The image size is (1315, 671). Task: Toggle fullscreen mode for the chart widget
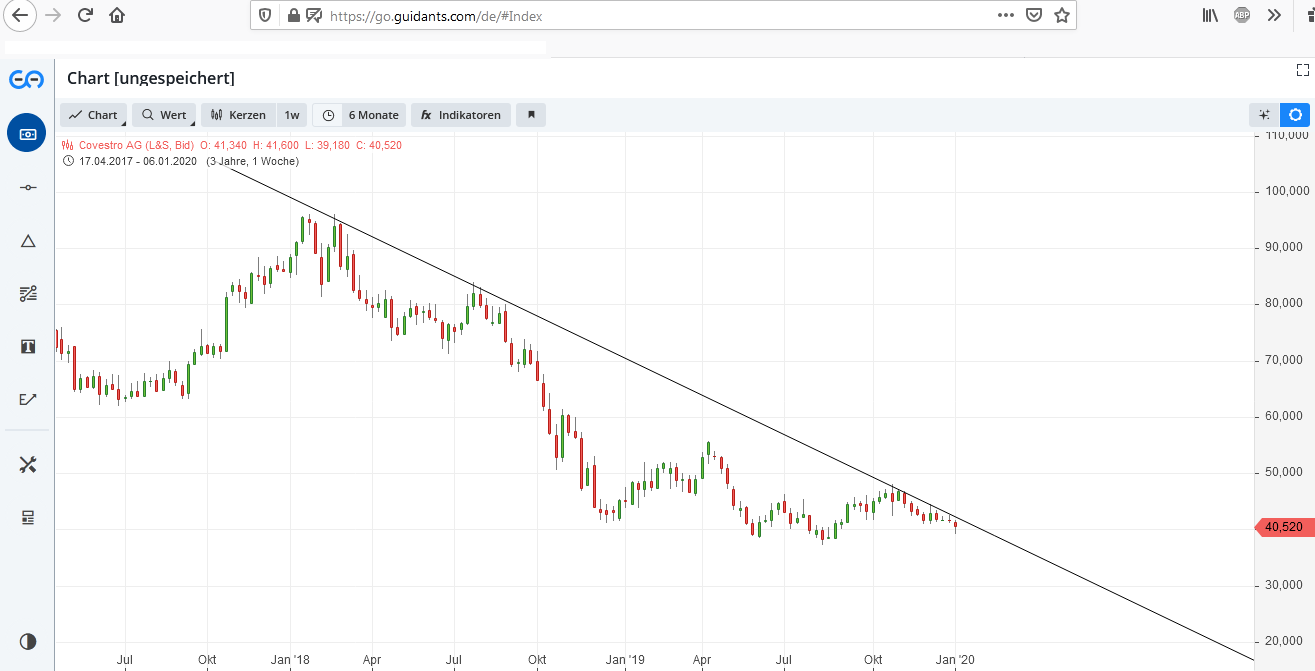[x=1302, y=70]
